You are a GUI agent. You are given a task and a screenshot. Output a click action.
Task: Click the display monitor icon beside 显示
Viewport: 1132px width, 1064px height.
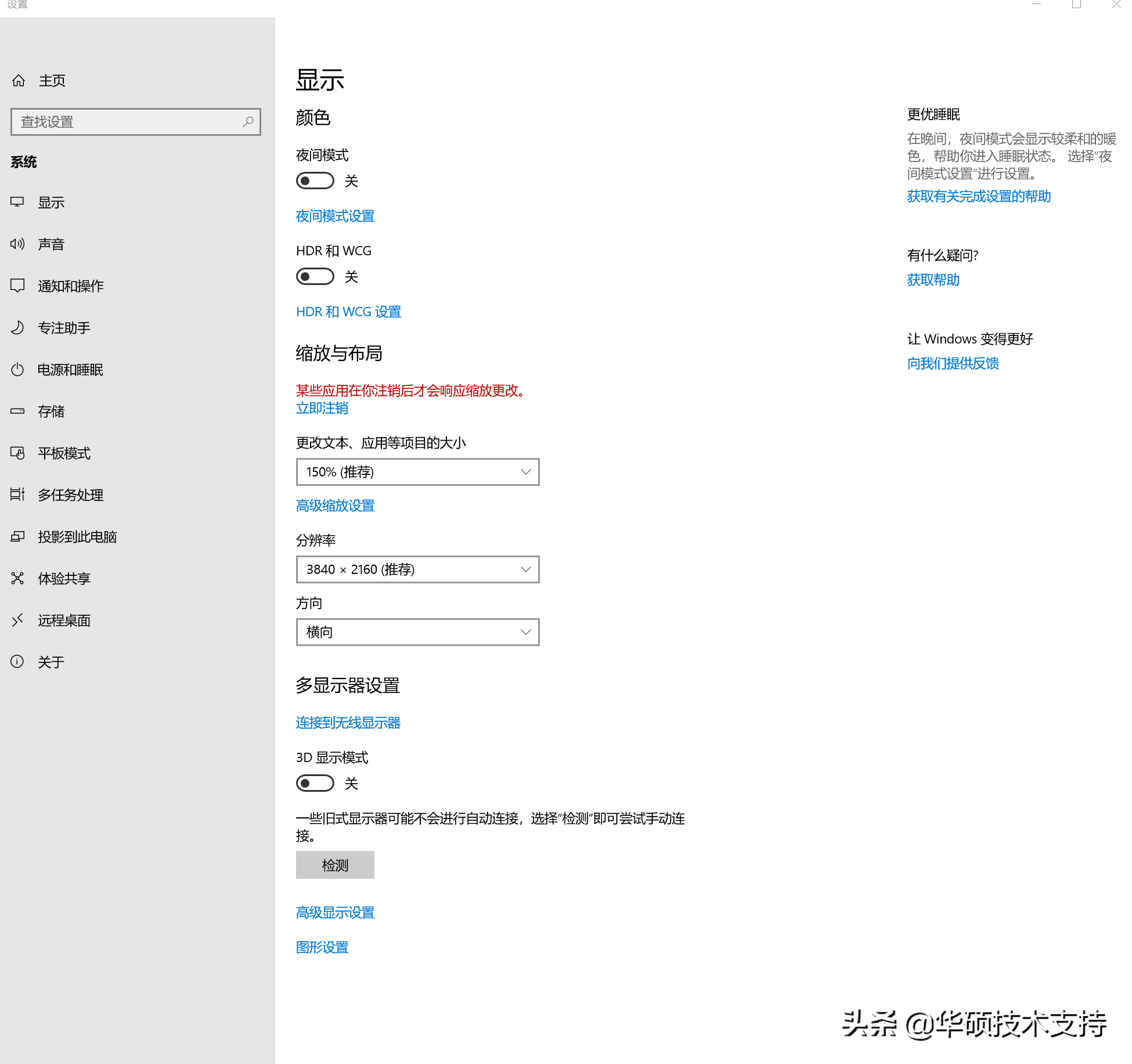17,202
